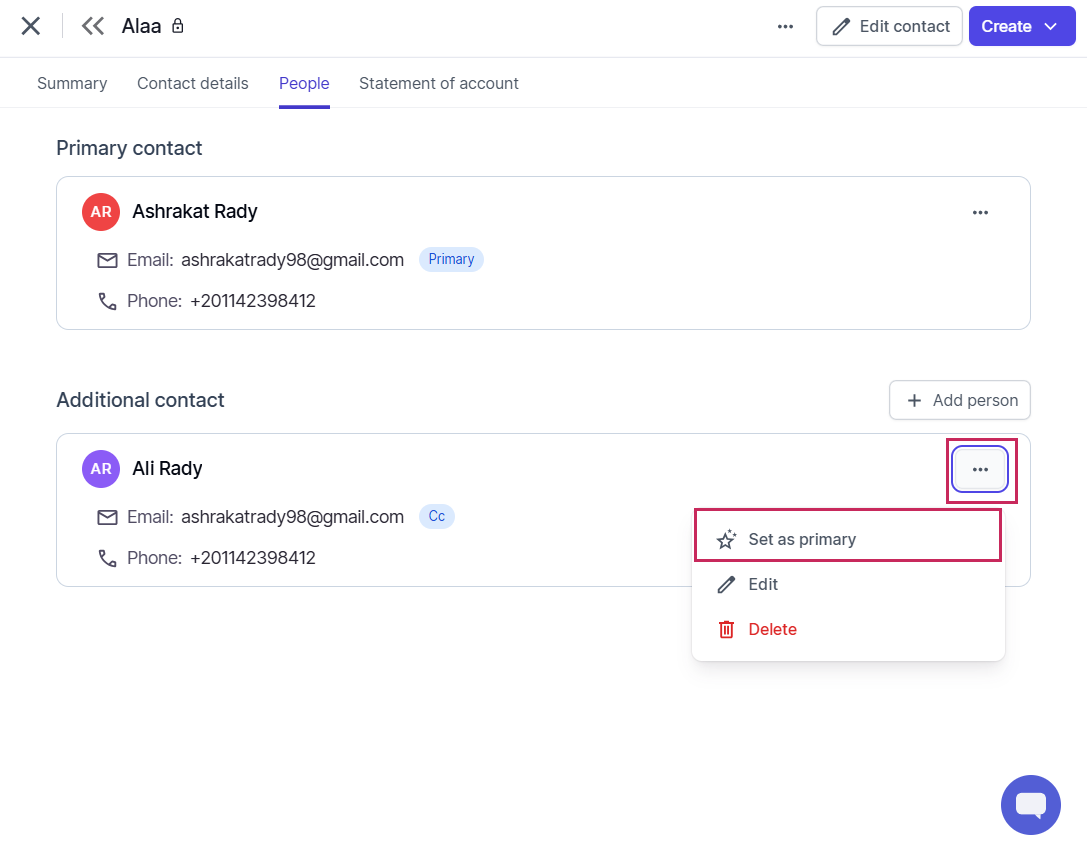Select the People tab
Image resolution: width=1087 pixels, height=857 pixels.
tap(304, 83)
